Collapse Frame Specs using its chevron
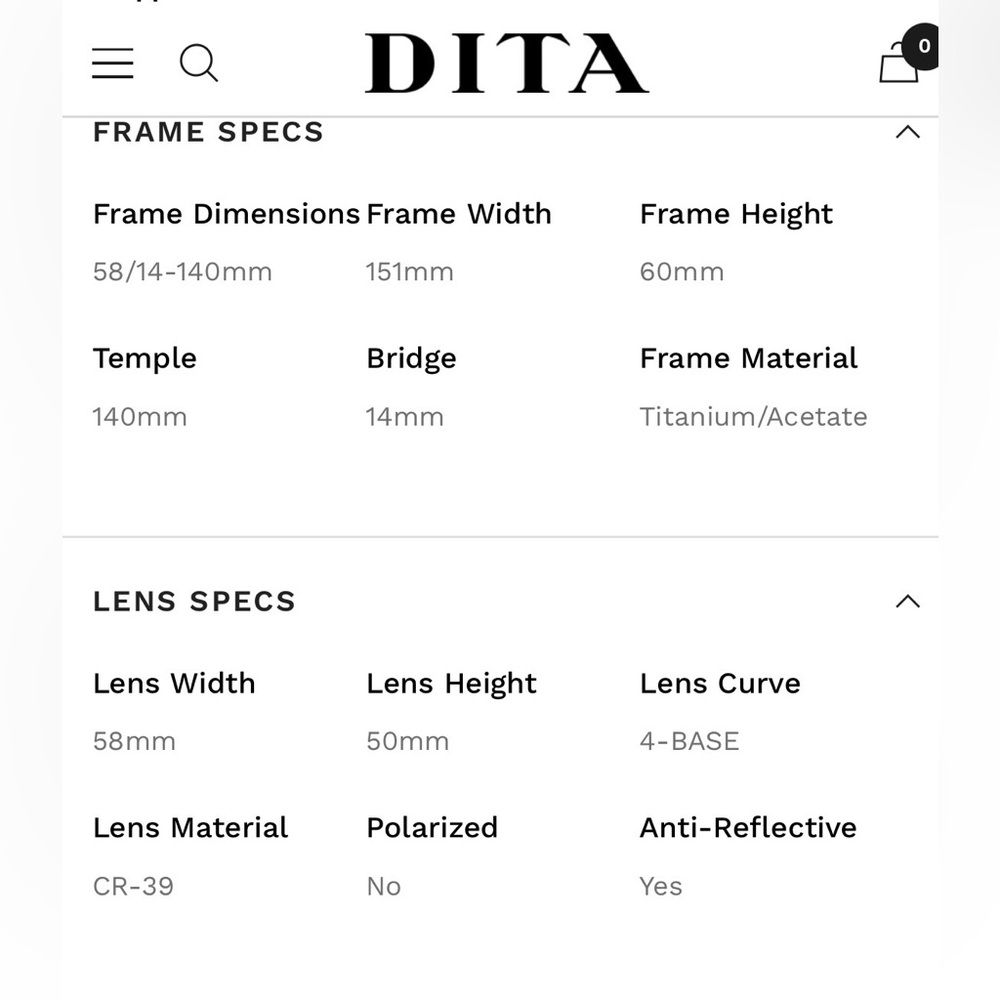Image resolution: width=1000 pixels, height=1000 pixels. 907,132
